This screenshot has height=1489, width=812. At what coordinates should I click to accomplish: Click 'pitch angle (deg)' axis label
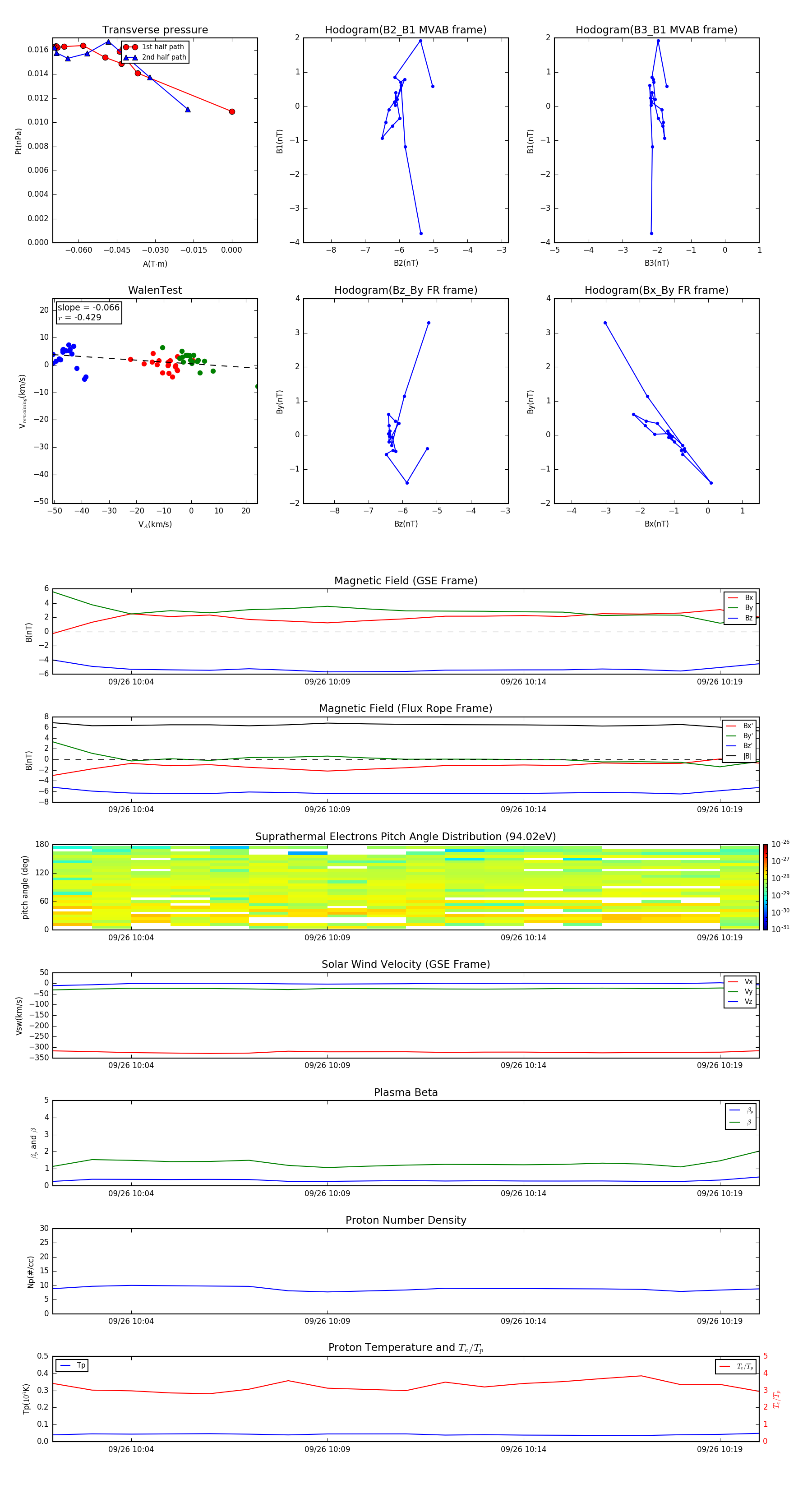click(25, 887)
